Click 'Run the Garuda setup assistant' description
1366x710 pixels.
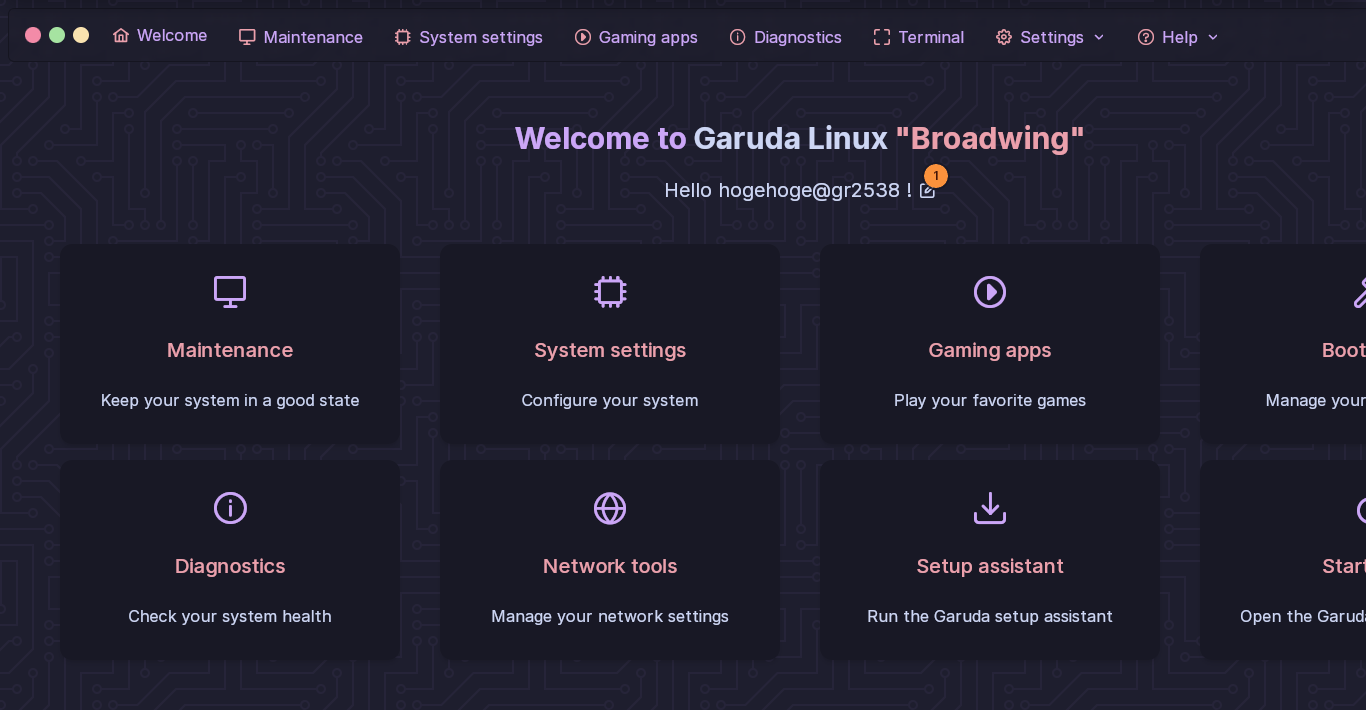point(990,616)
